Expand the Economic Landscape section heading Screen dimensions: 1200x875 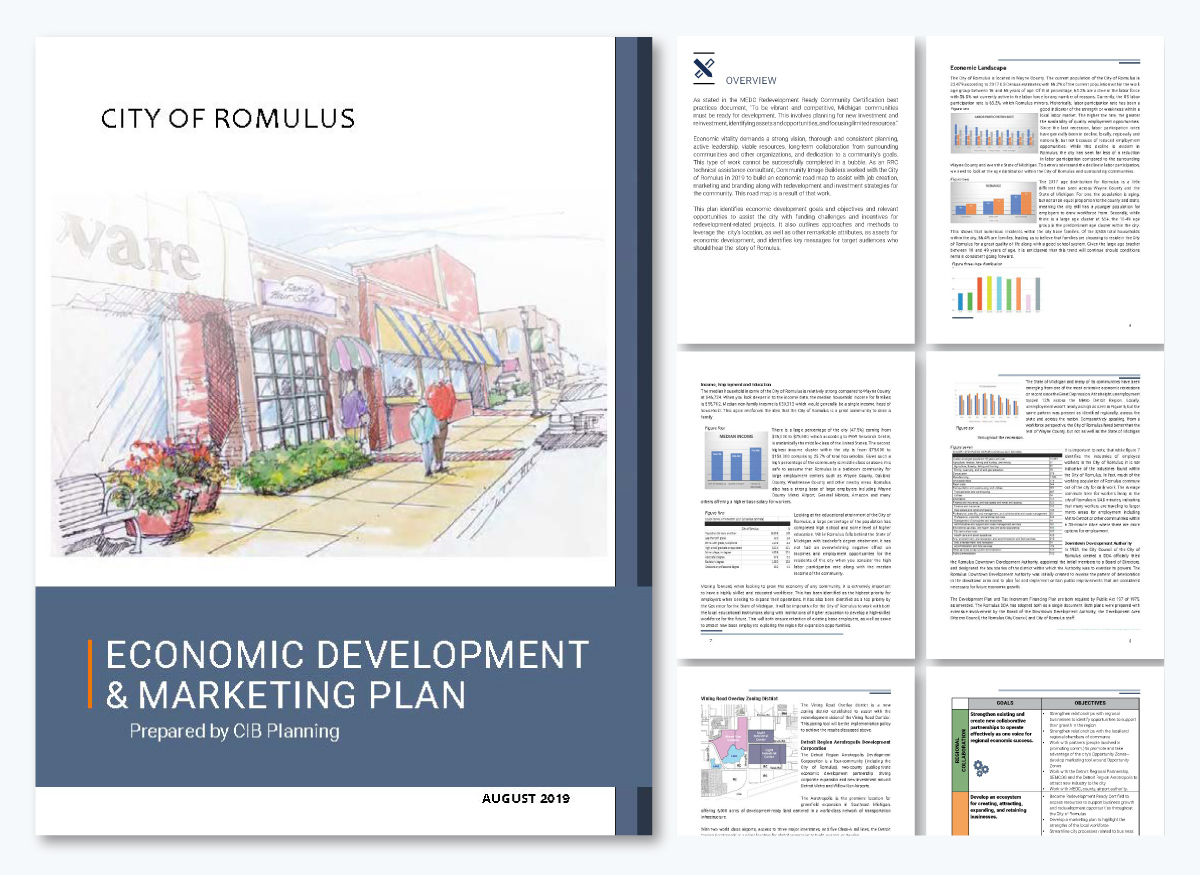pos(977,67)
